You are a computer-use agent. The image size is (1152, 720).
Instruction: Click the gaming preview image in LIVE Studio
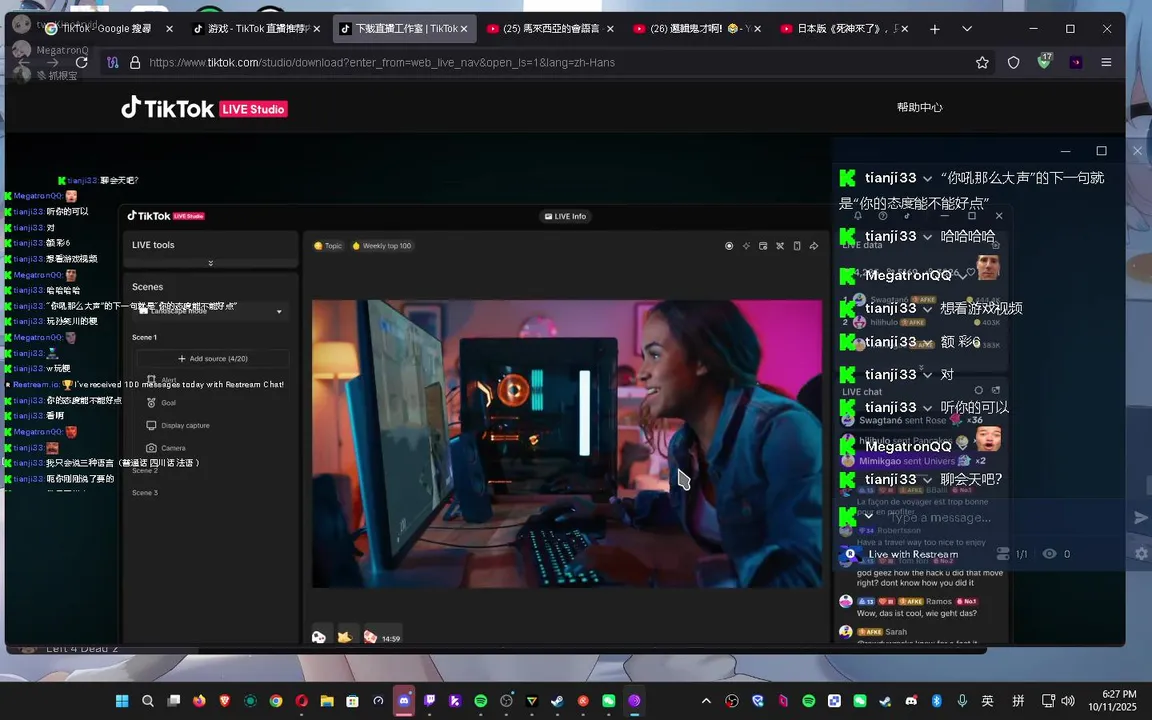pyautogui.click(x=567, y=444)
